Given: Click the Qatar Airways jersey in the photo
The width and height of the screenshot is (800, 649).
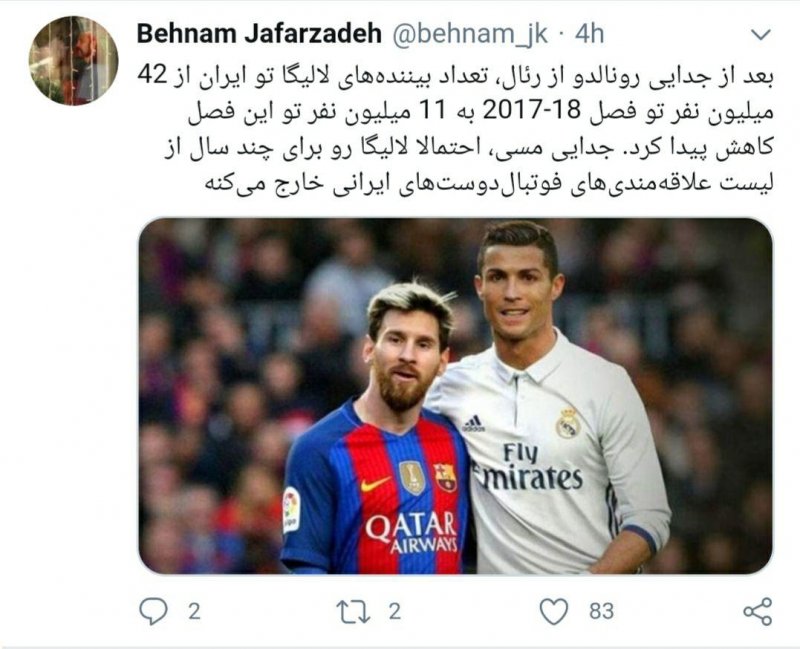Looking at the screenshot, I should click(x=378, y=490).
